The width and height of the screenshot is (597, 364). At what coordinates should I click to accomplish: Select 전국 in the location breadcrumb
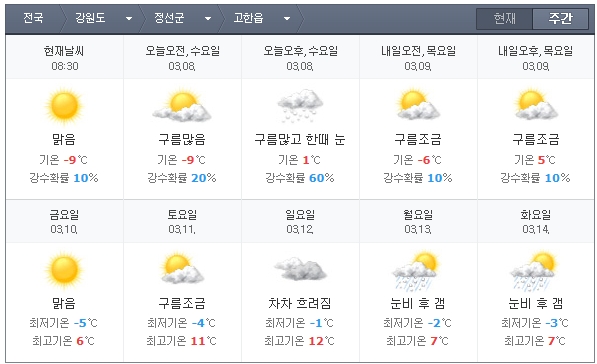click(33, 18)
